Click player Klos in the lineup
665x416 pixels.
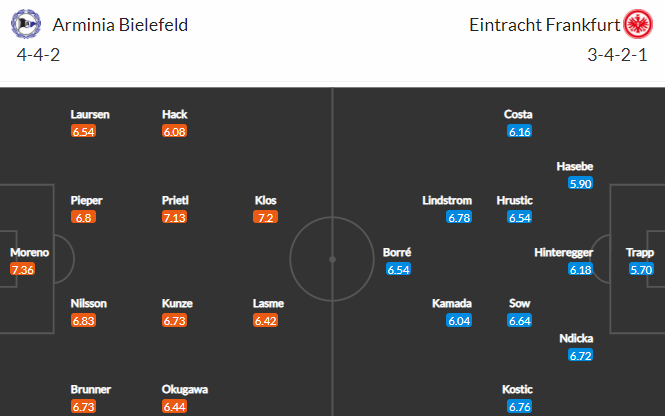click(266, 200)
